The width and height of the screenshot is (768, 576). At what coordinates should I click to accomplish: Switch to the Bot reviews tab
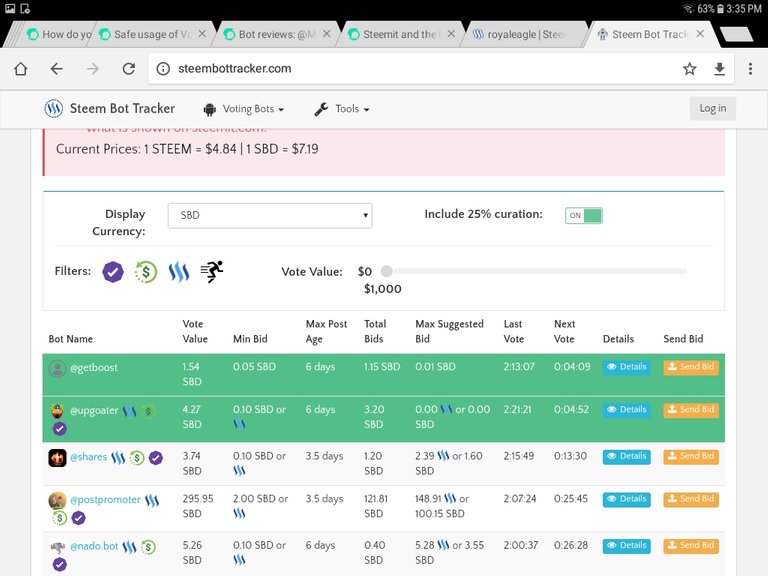pos(275,34)
